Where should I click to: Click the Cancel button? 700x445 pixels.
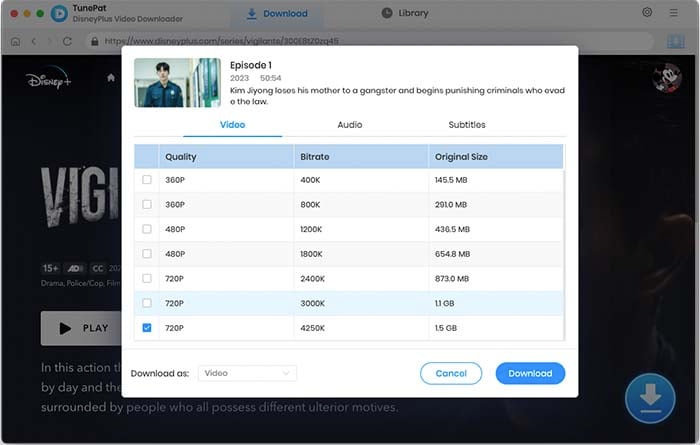click(x=451, y=373)
